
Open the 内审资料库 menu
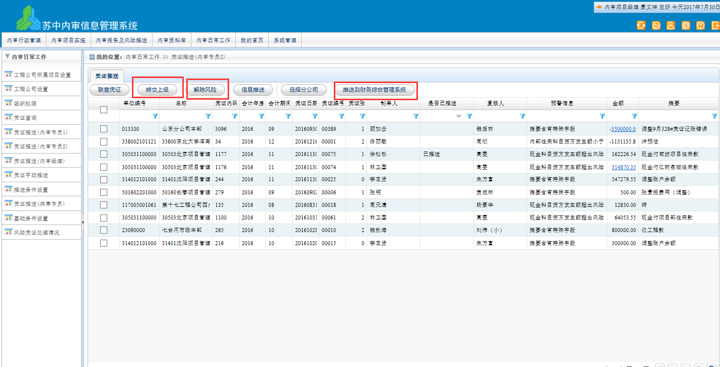tap(172, 40)
